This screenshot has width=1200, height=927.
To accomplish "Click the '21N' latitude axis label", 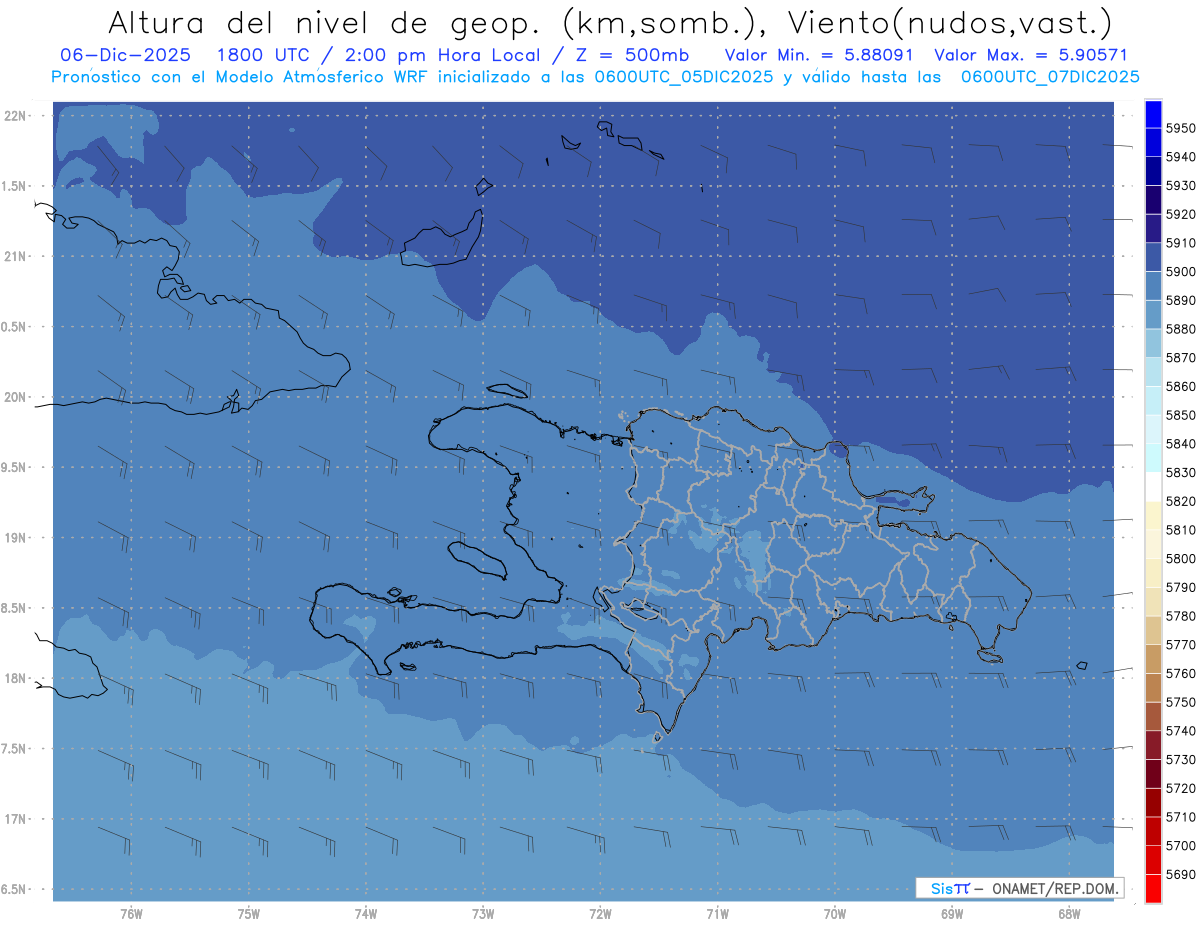I will click(15, 257).
